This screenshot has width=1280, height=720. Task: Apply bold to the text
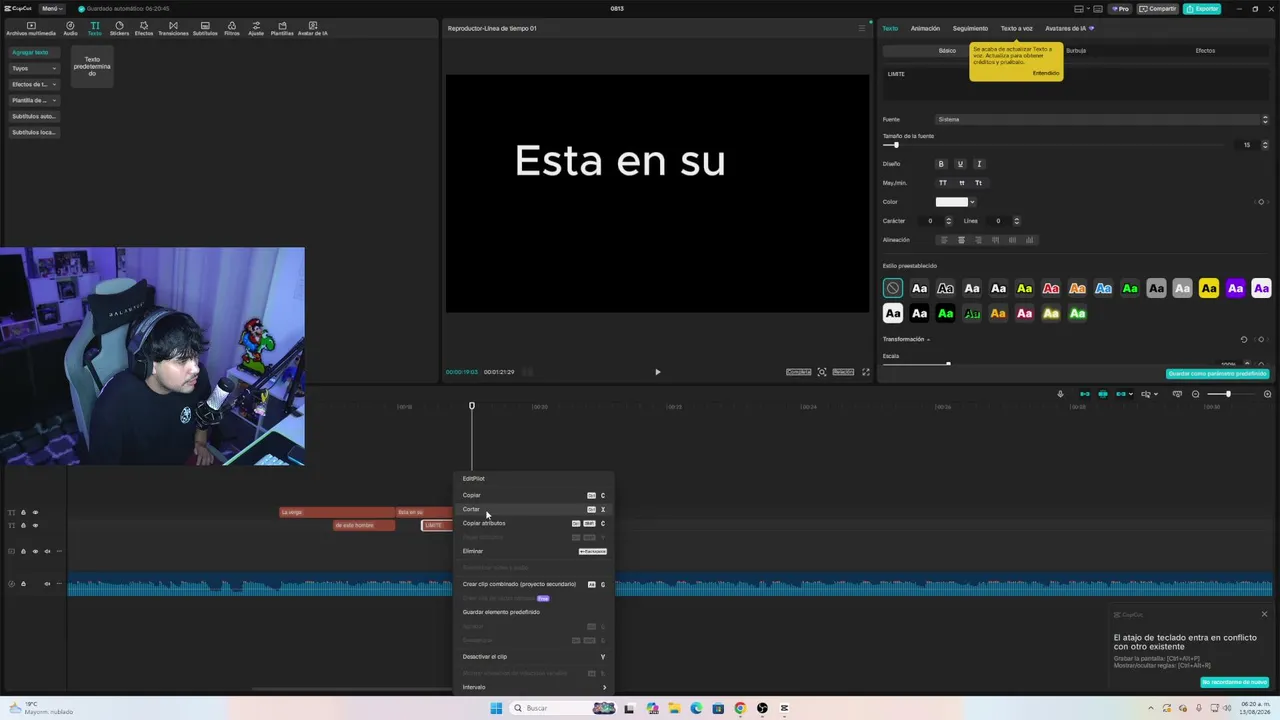(x=941, y=164)
